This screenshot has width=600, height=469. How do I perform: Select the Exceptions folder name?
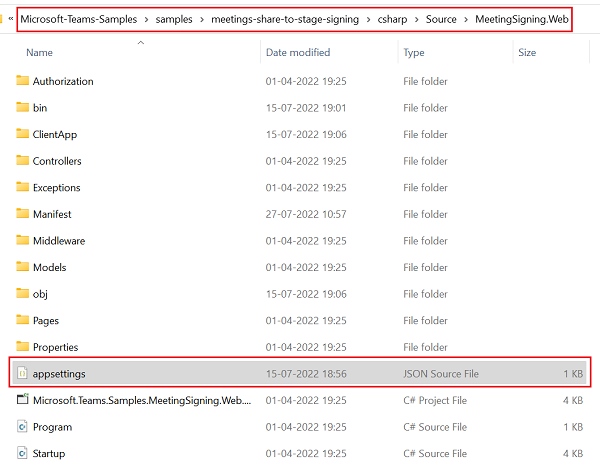(x=57, y=187)
